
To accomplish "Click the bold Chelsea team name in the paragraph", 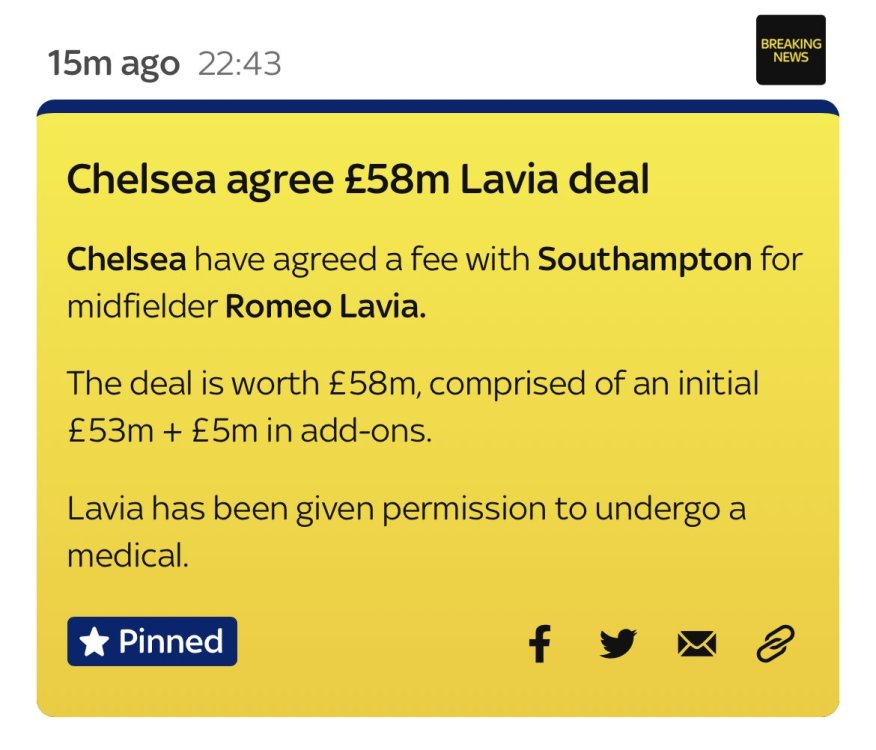I will (126, 259).
